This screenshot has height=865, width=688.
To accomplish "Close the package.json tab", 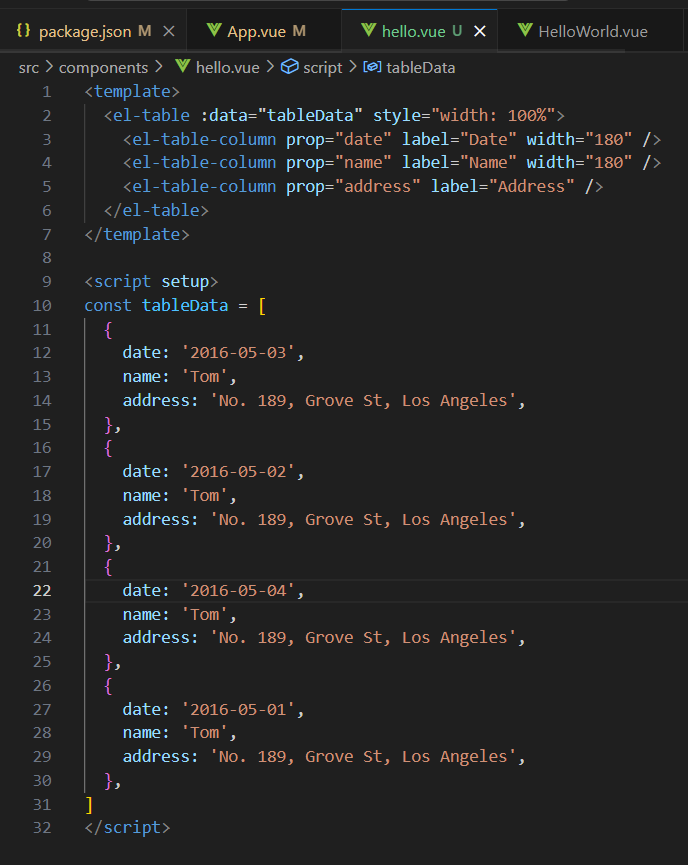I will [169, 31].
